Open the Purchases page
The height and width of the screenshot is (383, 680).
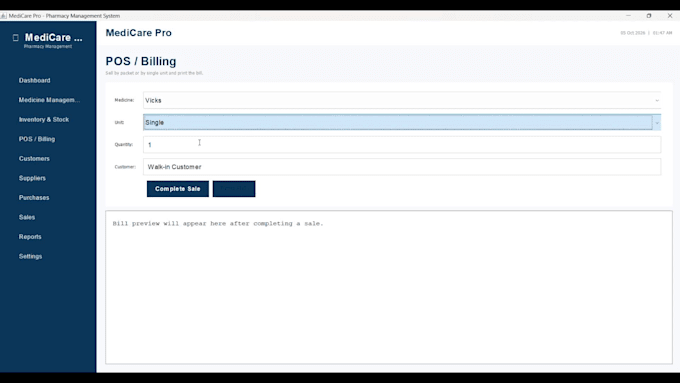point(34,197)
